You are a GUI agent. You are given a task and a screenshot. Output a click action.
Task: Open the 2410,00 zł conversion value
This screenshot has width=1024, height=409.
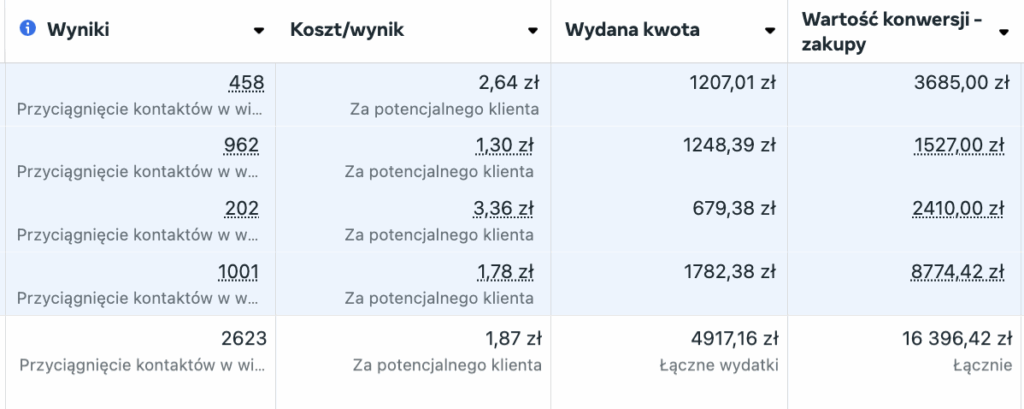pyautogui.click(x=958, y=208)
